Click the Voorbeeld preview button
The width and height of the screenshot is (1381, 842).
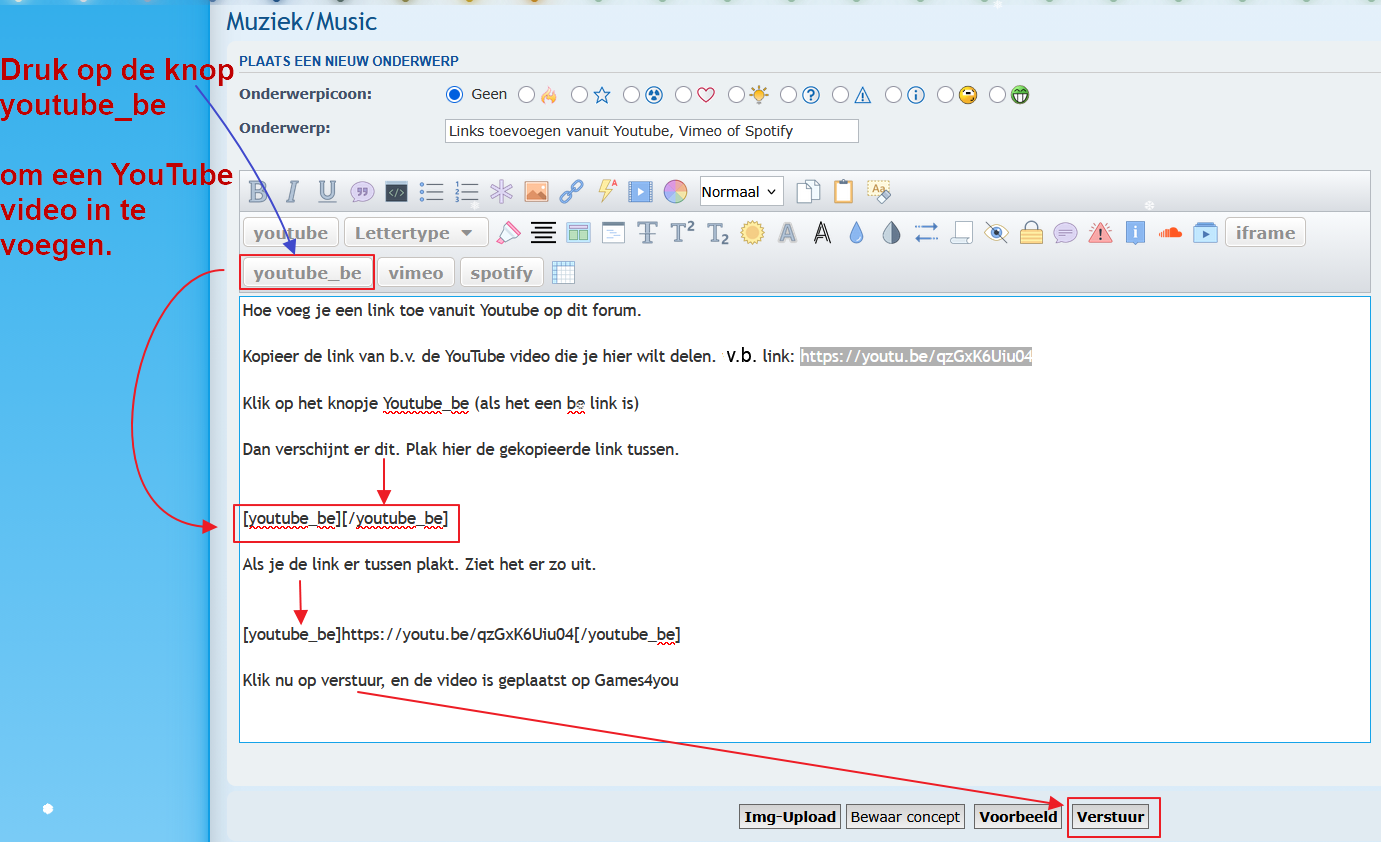pyautogui.click(x=1018, y=817)
